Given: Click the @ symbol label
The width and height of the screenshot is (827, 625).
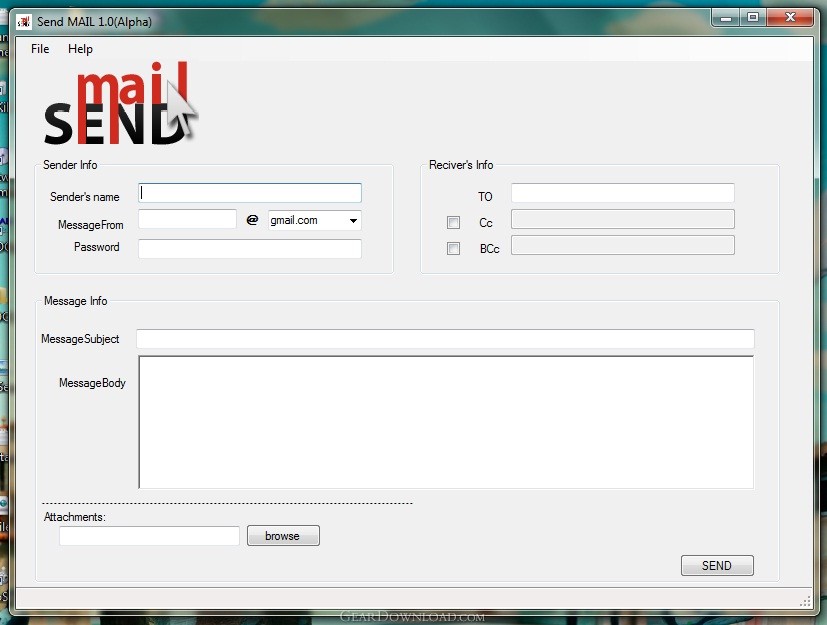Looking at the screenshot, I should tap(252, 219).
